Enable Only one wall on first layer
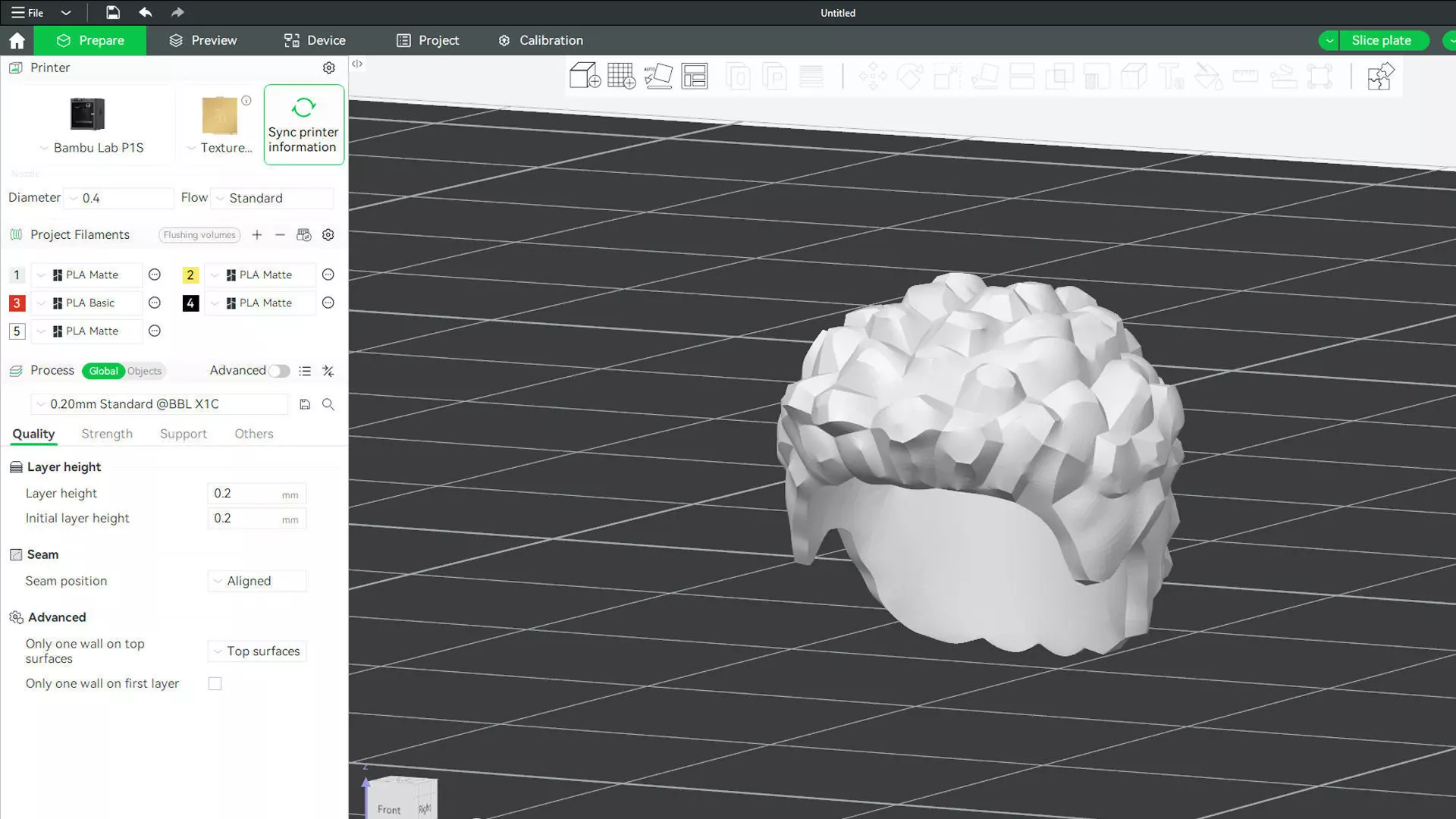This screenshot has width=1456, height=819. pyautogui.click(x=215, y=683)
